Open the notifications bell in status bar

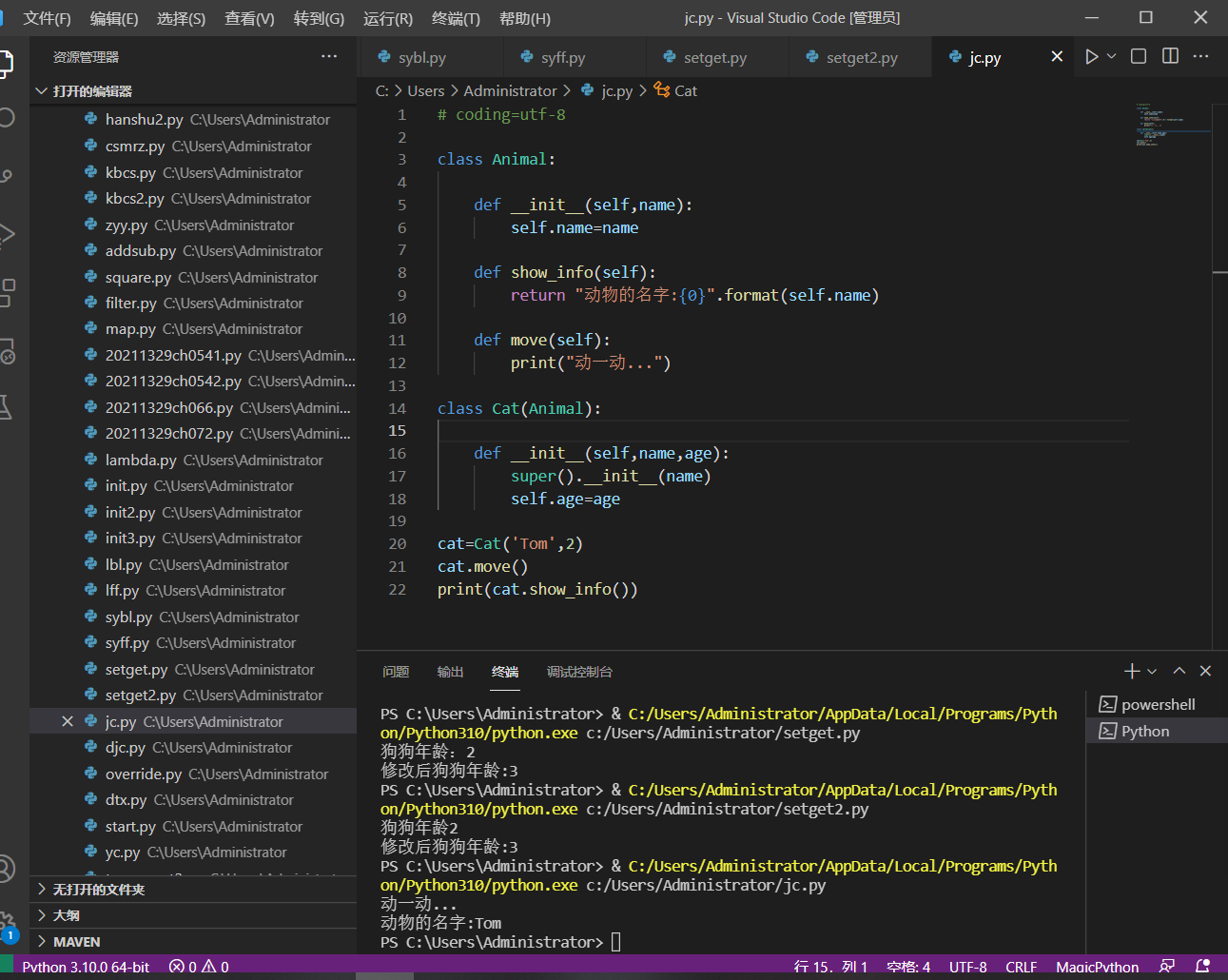click(x=1202, y=967)
